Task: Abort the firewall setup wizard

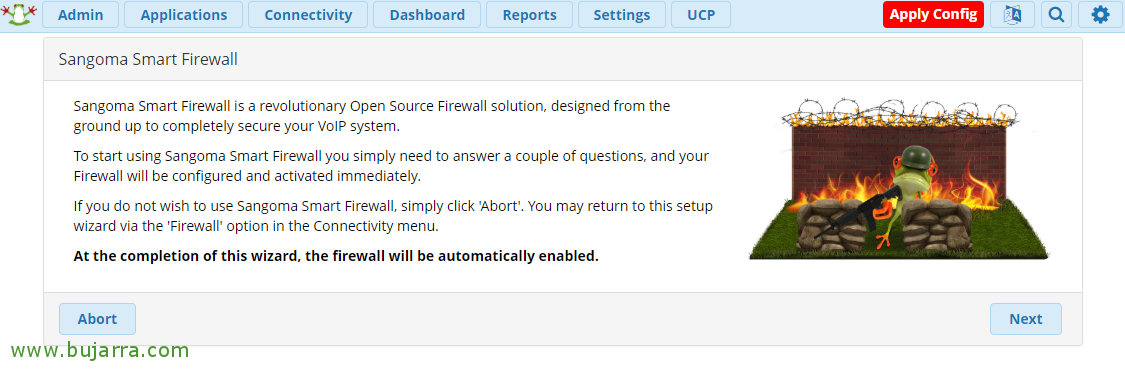Action: 97,319
